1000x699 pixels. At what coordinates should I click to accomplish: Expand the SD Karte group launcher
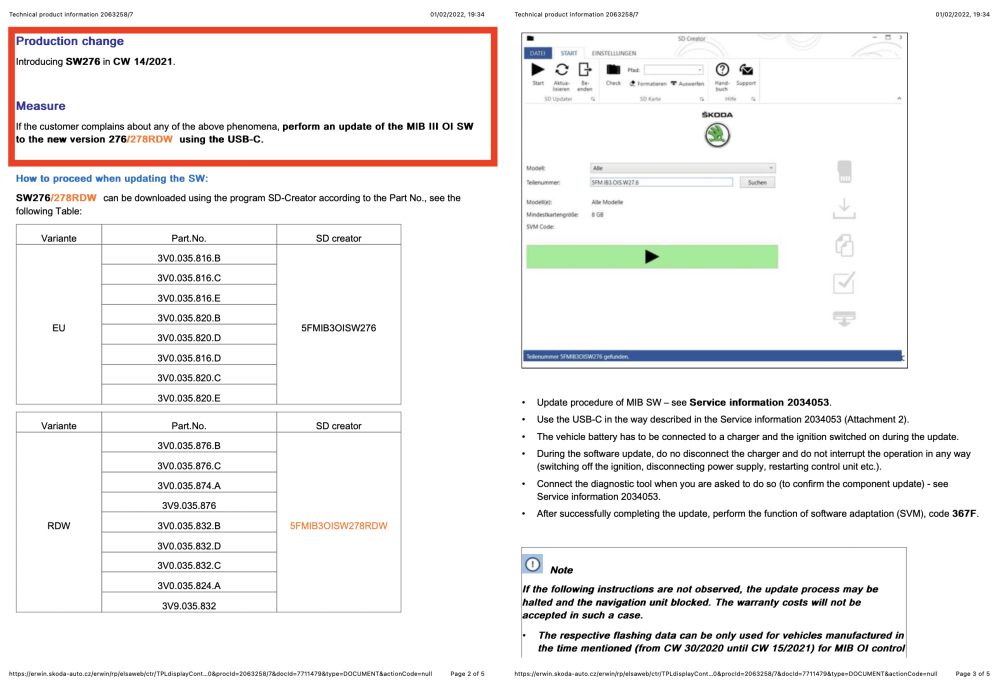pos(702,99)
